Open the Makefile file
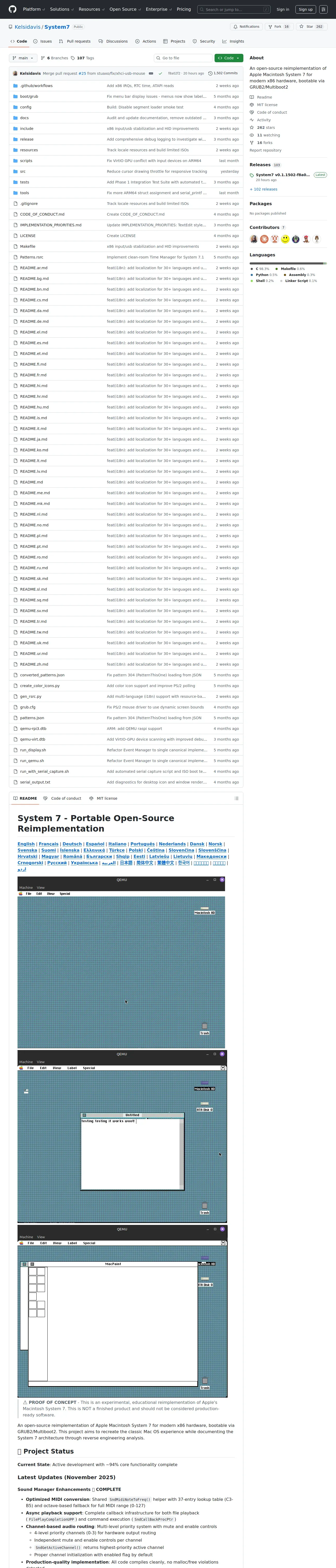The width and height of the screenshot is (336, 1568). [x=27, y=246]
